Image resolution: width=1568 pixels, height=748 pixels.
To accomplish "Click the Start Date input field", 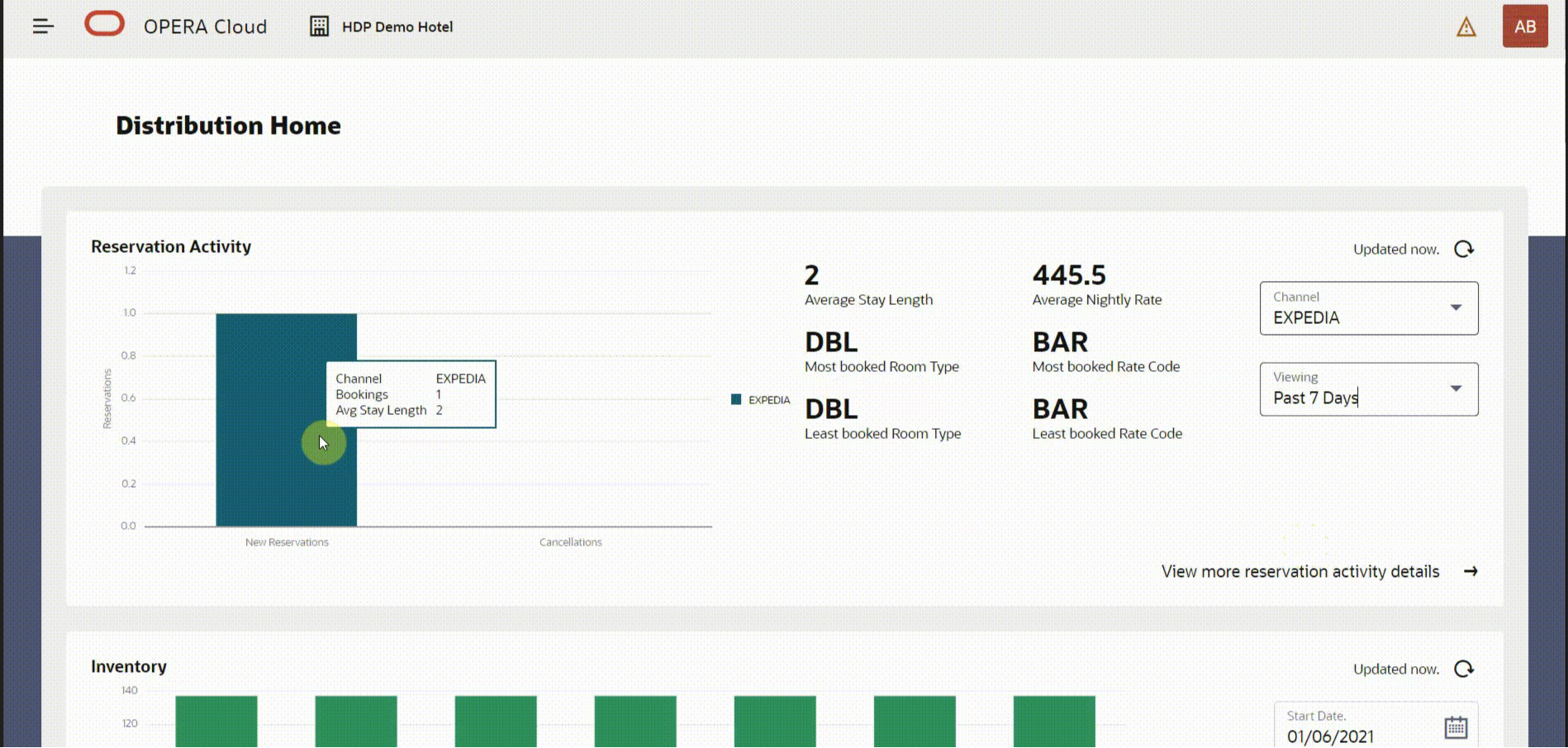I will tap(1376, 726).
